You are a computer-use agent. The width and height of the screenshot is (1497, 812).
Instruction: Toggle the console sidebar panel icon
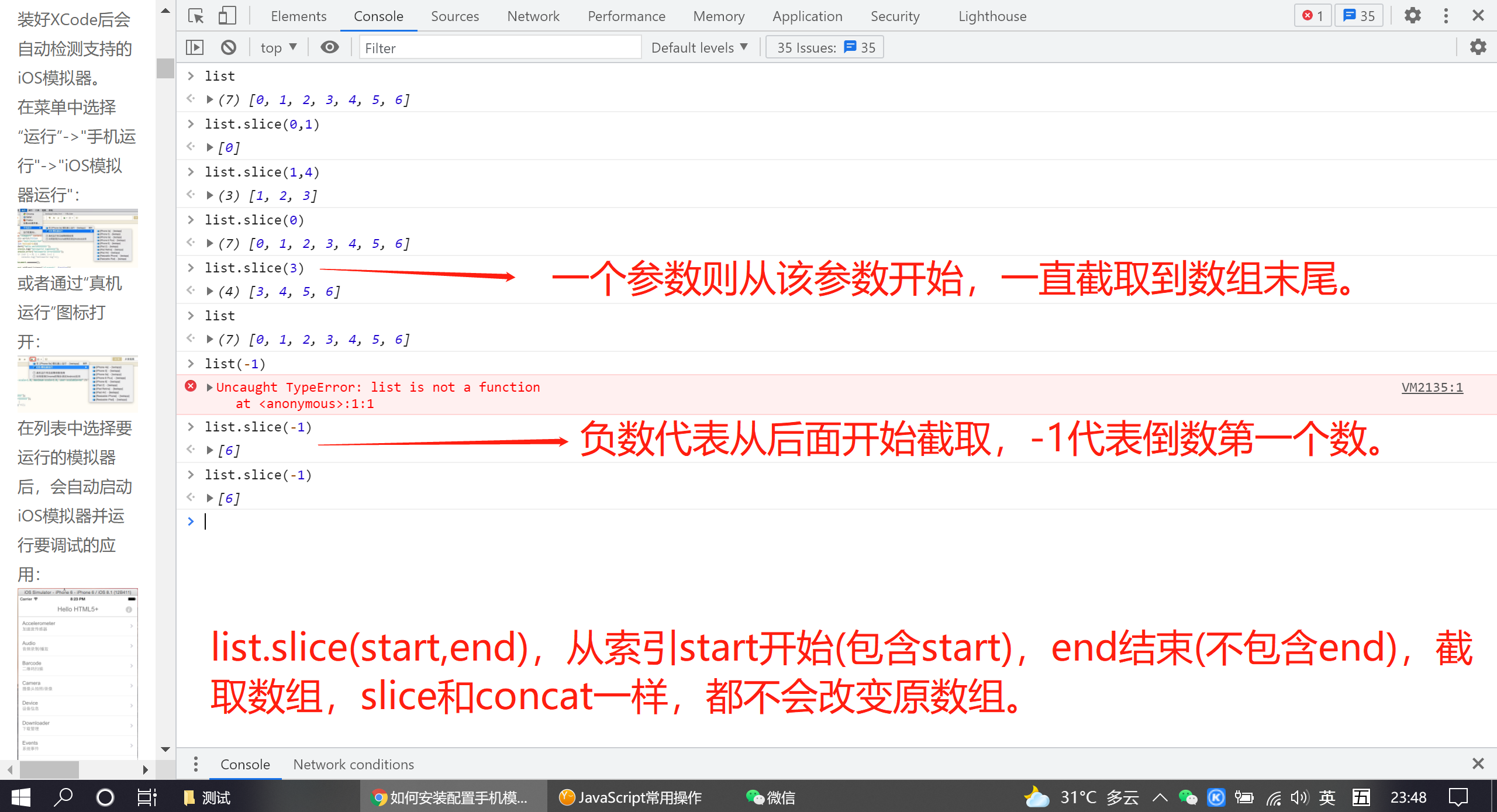195,47
